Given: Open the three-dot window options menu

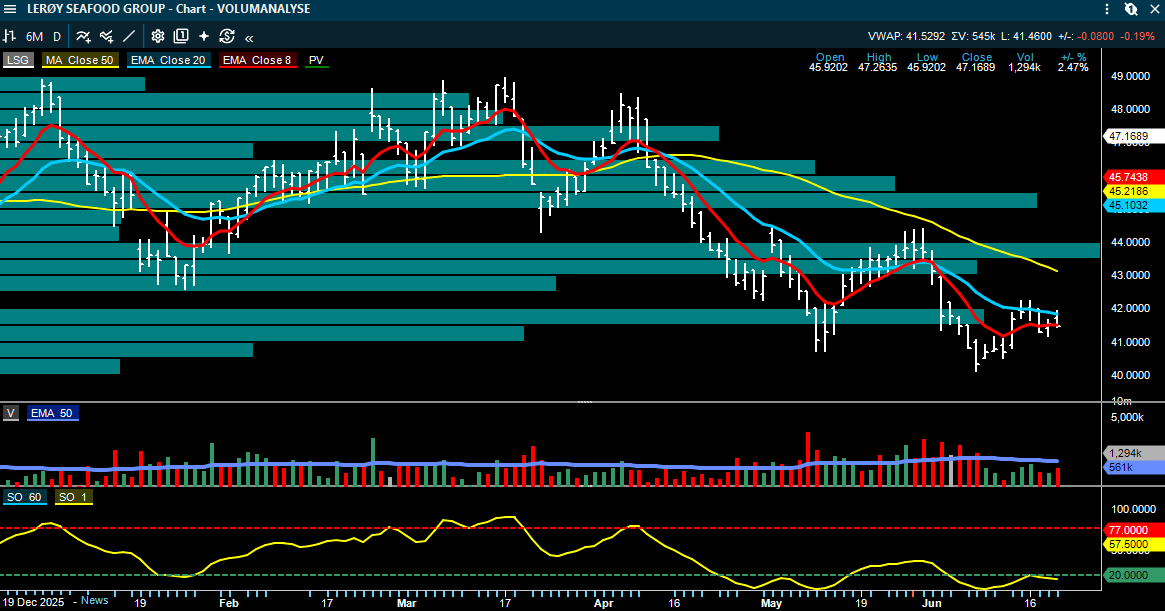Looking at the screenshot, I should tap(1107, 9).
